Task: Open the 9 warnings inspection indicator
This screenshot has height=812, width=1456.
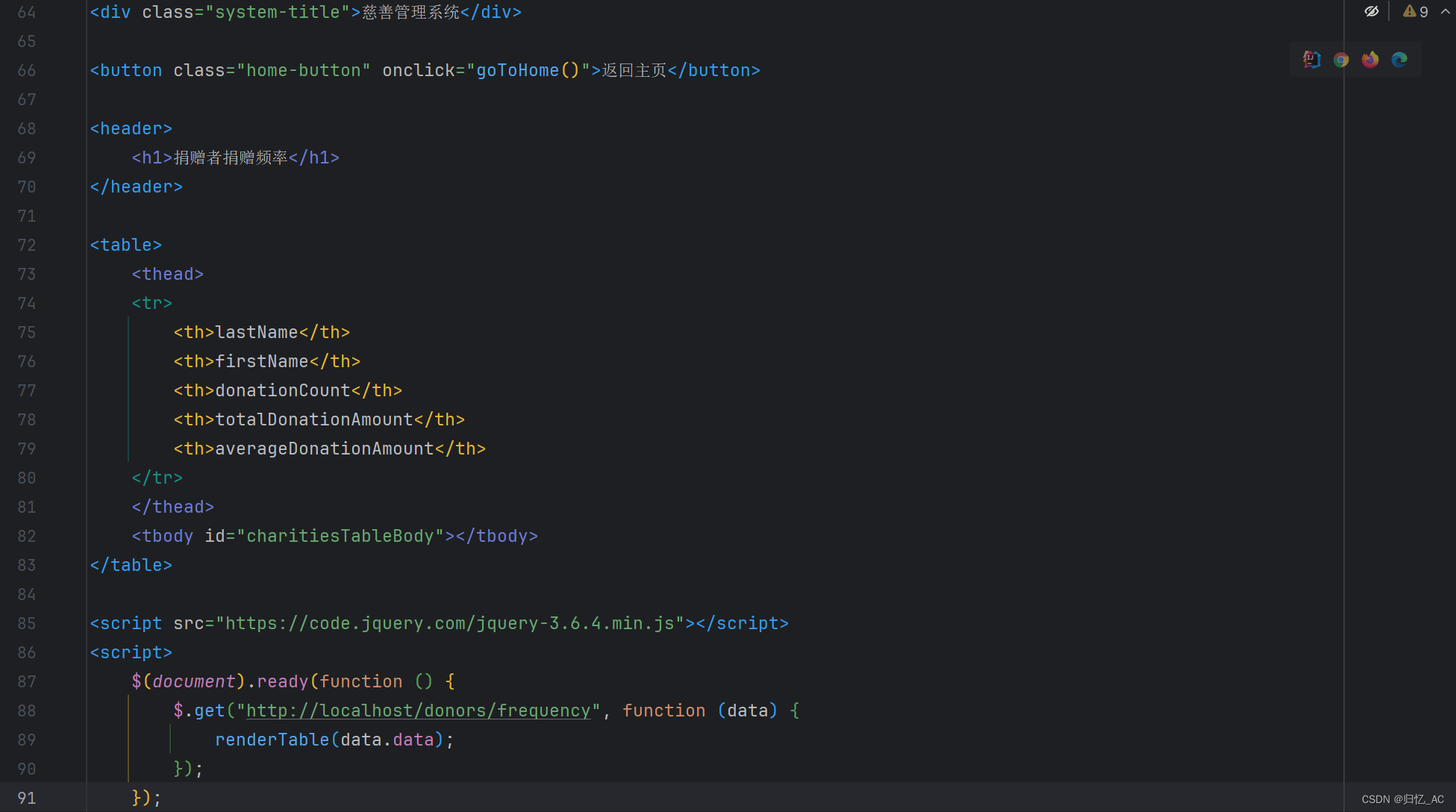Action: (x=1416, y=11)
